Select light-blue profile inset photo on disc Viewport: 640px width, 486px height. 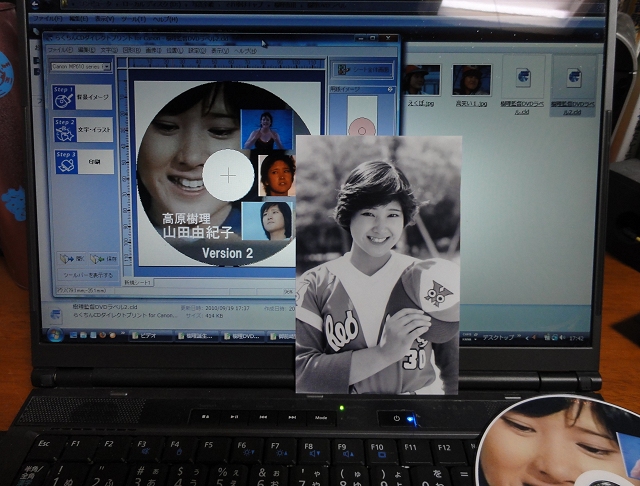click(x=267, y=221)
